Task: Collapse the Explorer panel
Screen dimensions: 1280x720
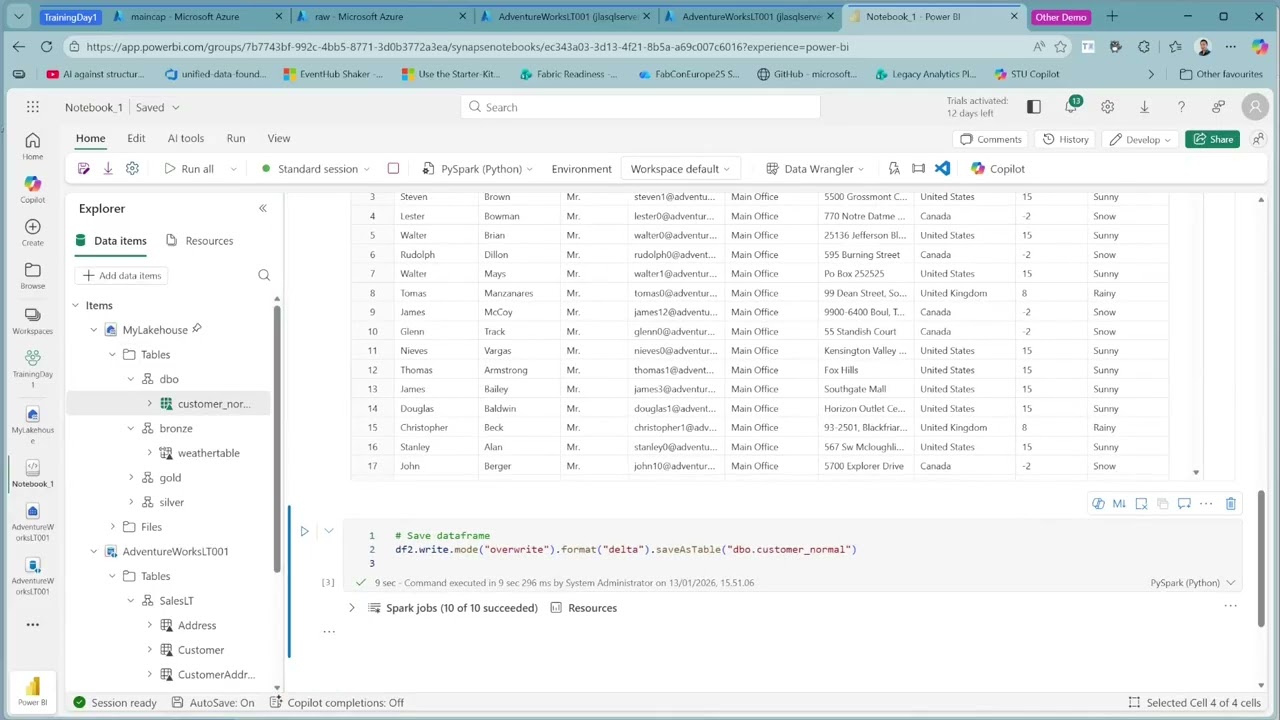Action: click(263, 208)
